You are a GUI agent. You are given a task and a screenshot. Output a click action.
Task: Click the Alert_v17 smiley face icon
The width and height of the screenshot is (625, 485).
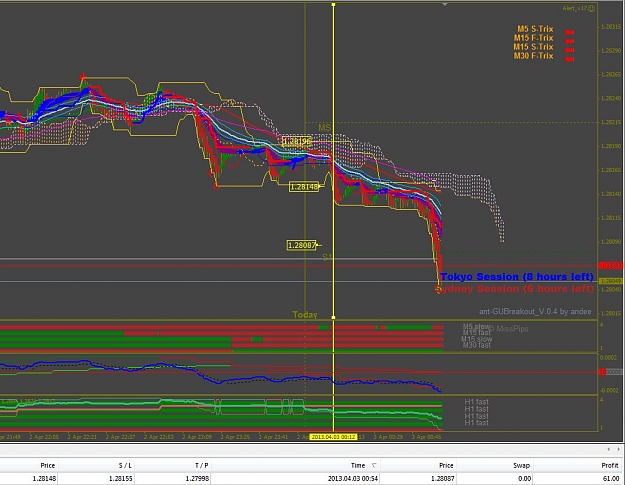click(x=592, y=8)
